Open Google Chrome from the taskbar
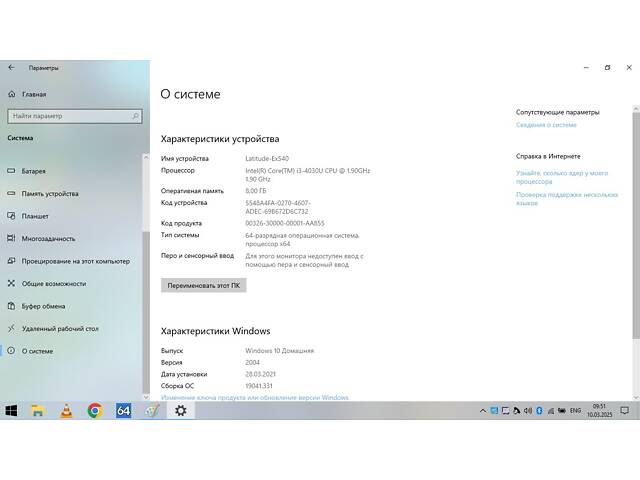 (95, 411)
